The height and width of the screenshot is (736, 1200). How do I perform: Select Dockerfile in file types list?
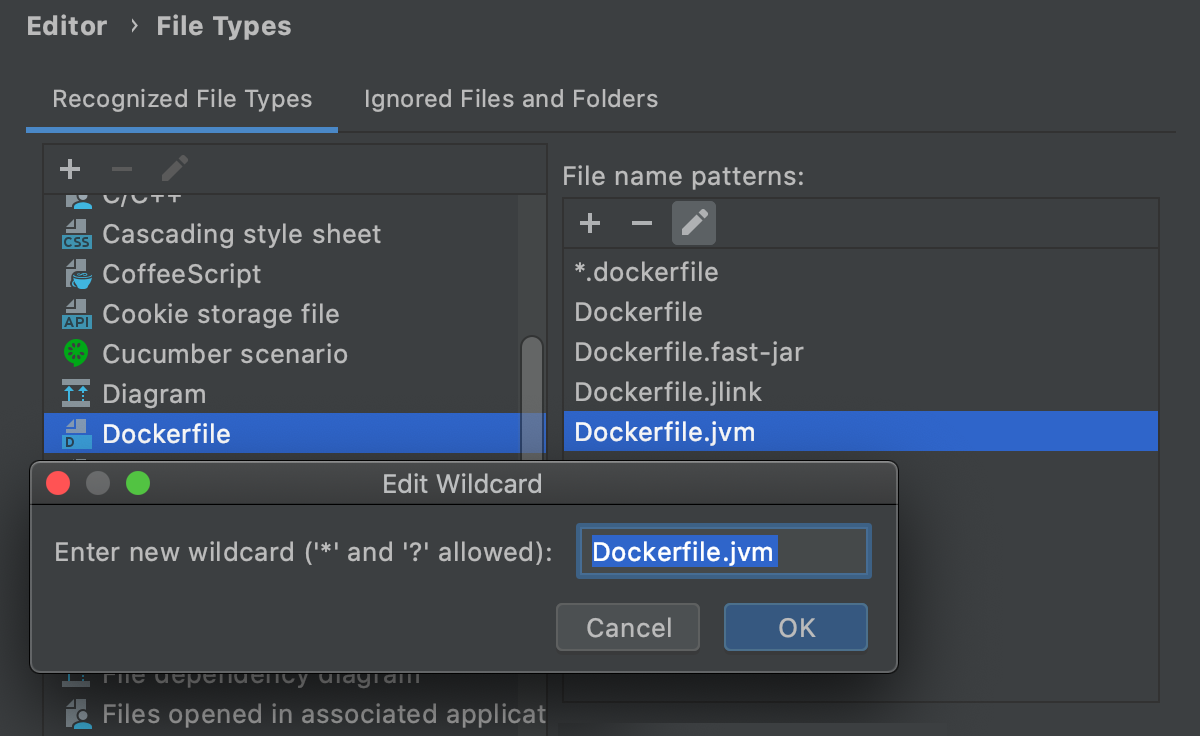[x=166, y=434]
